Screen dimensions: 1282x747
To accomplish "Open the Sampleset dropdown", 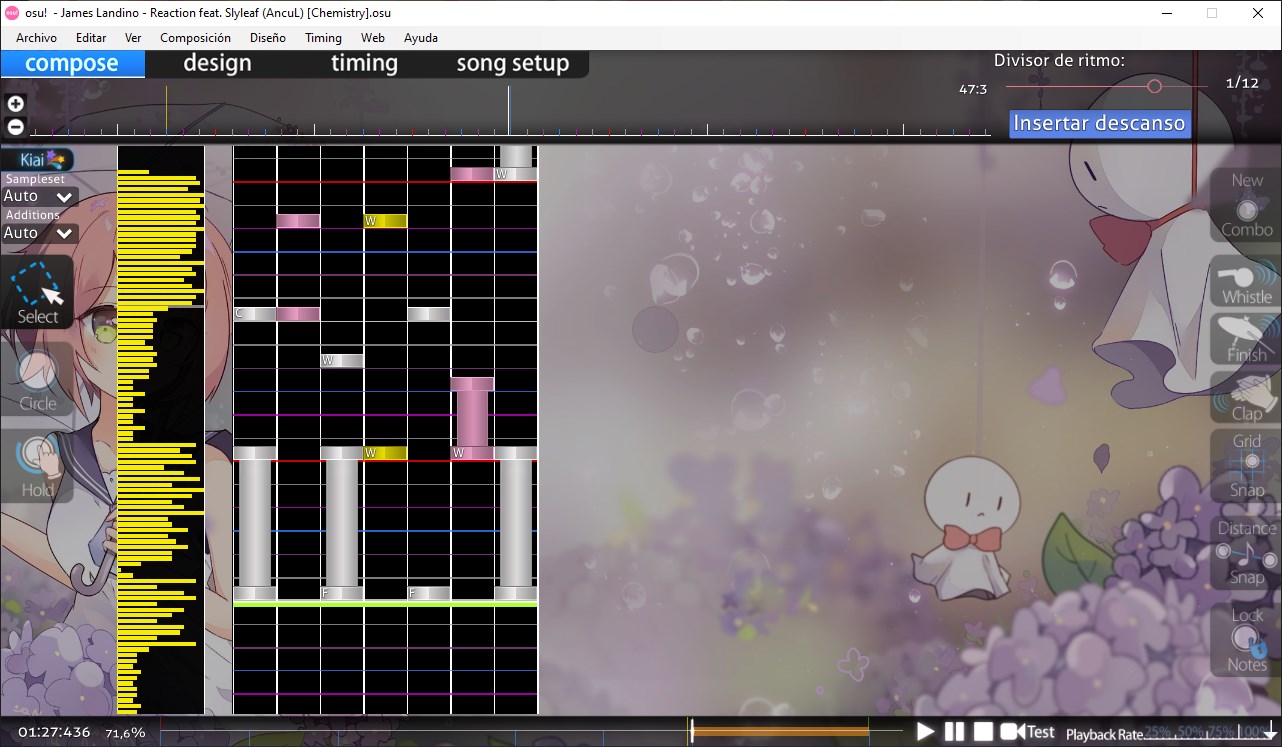I will pos(39,196).
